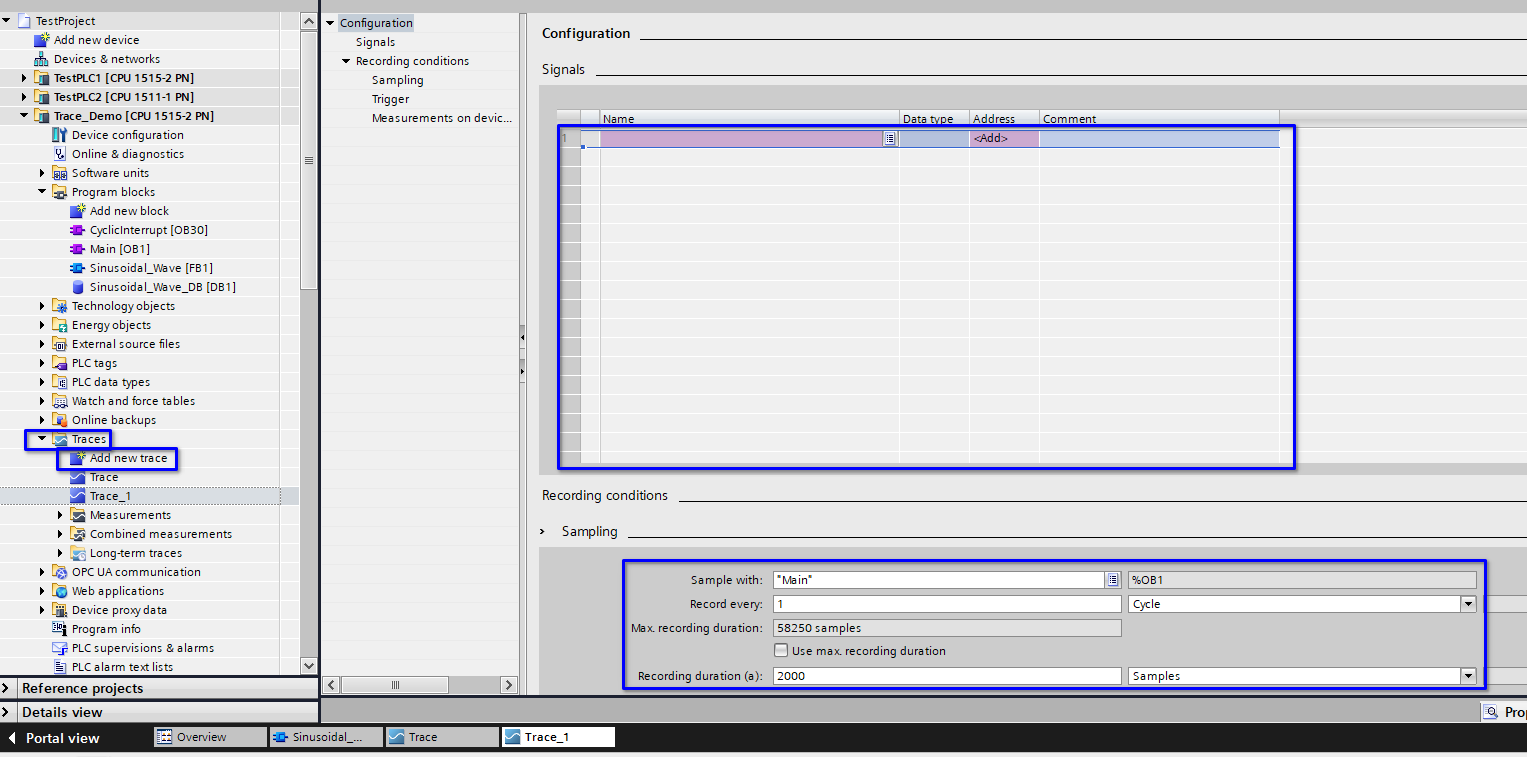
Task: Expand the Details view panel
Action: click(x=8, y=712)
